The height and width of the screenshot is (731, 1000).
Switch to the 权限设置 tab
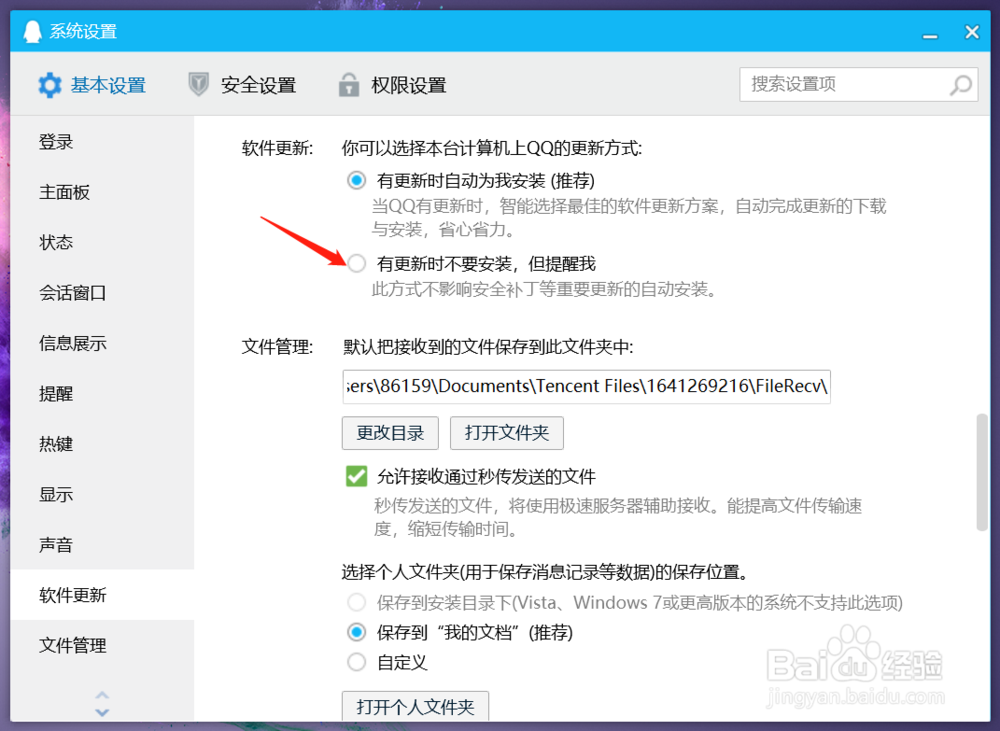pos(392,85)
